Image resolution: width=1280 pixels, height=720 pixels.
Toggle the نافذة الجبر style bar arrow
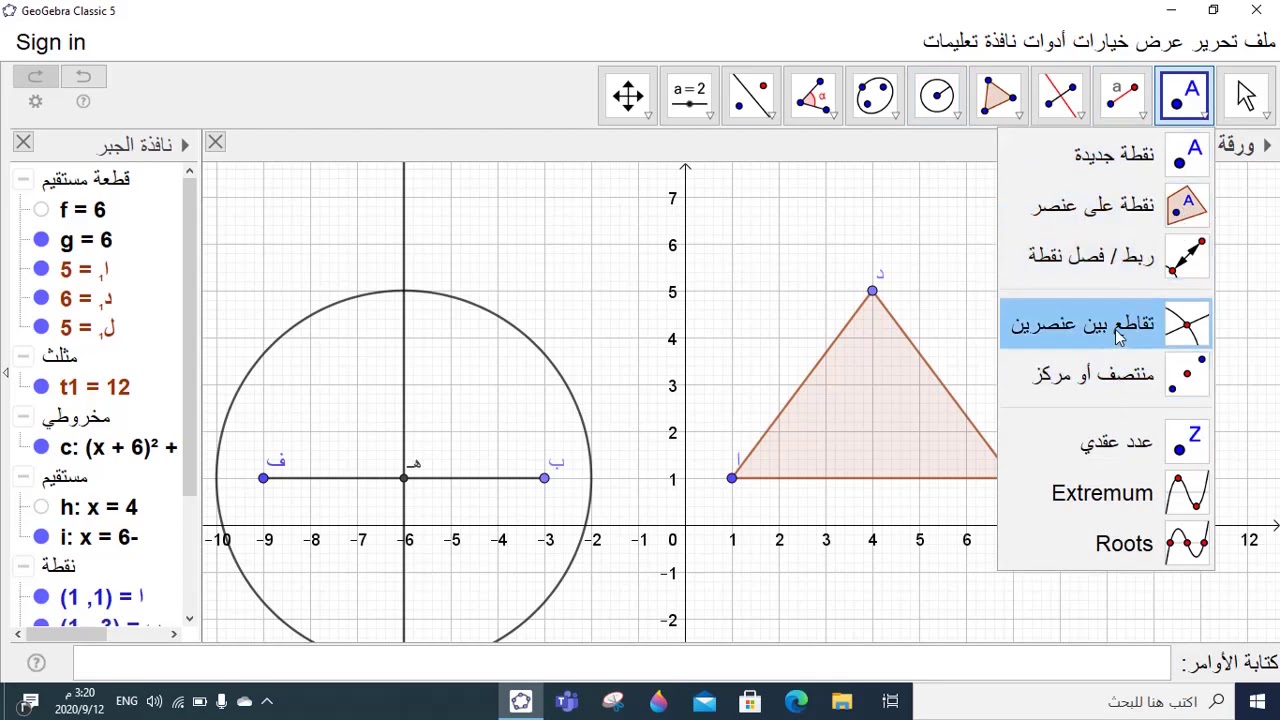point(185,145)
